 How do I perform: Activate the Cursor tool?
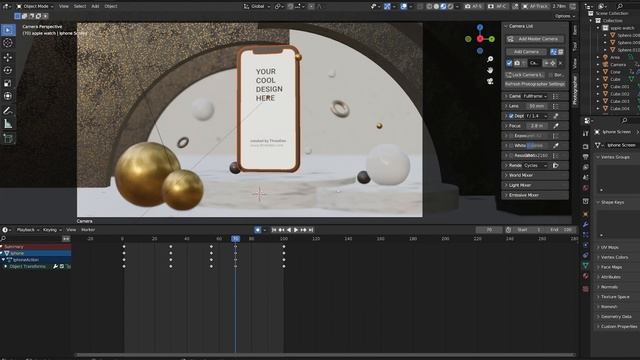8,43
